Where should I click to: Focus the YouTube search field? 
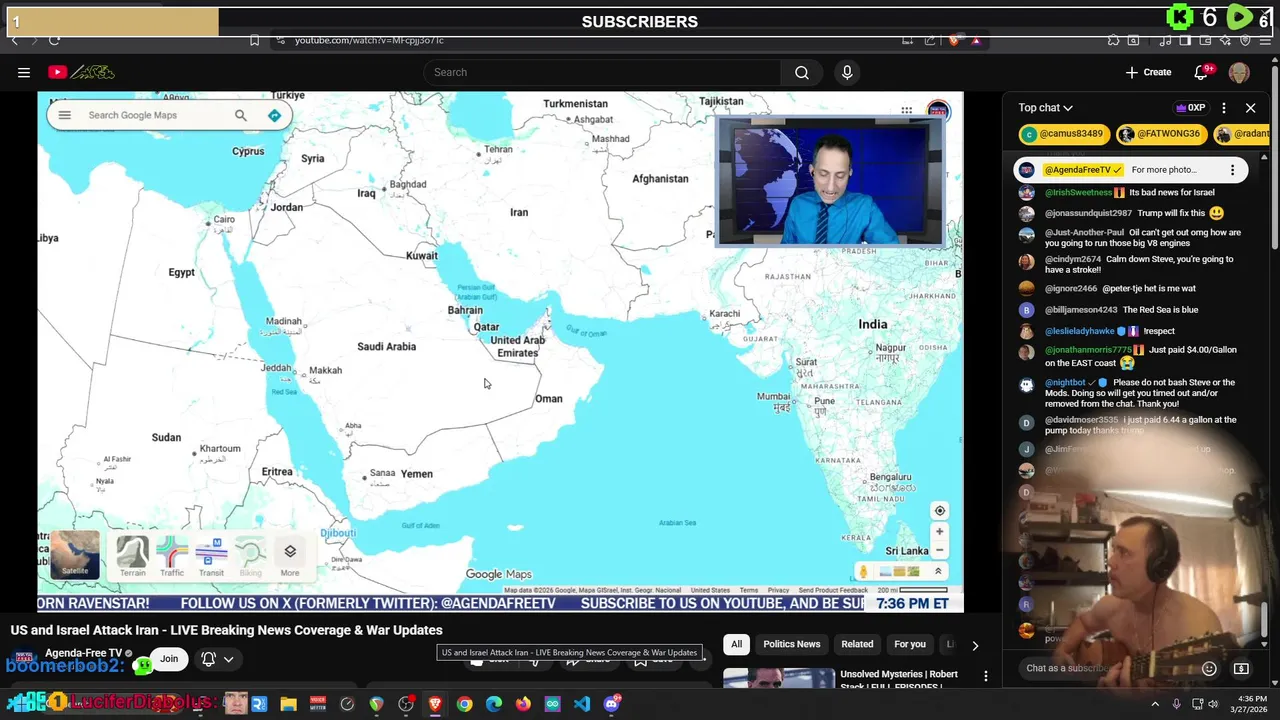pyautogui.click(x=602, y=72)
